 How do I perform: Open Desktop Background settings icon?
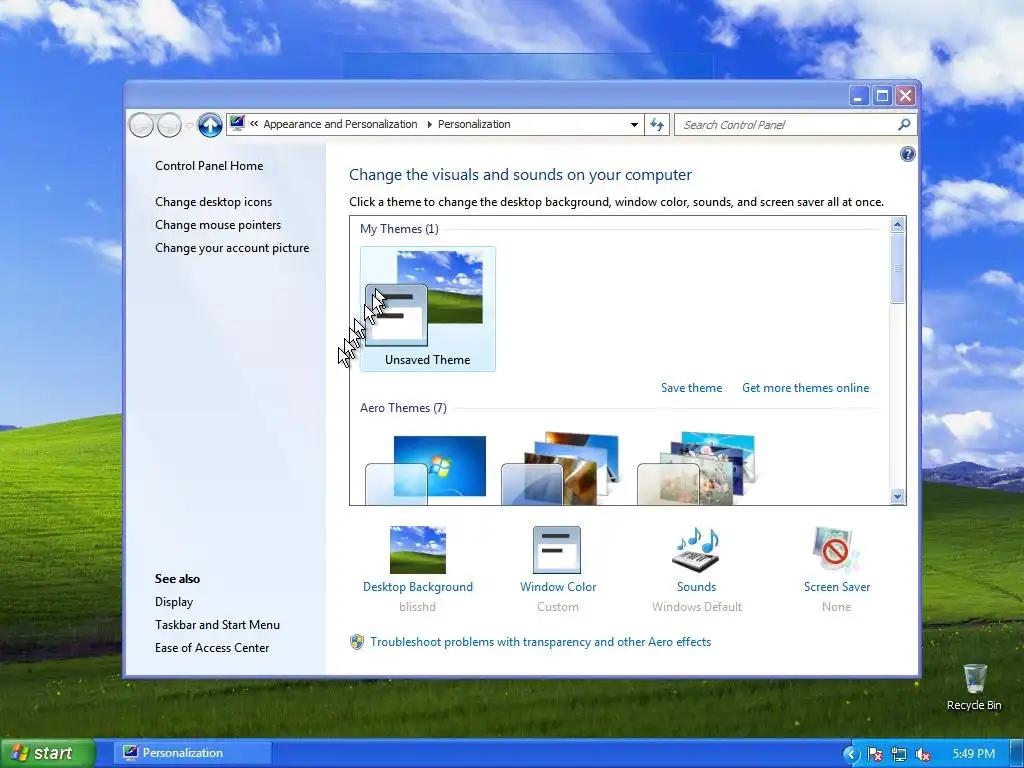417,550
